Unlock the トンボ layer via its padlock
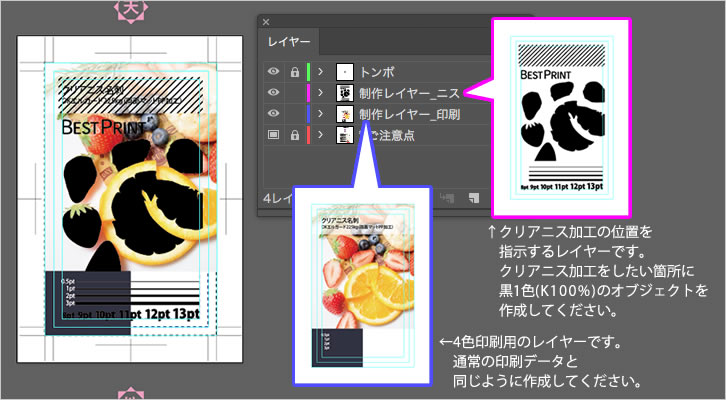726x400 pixels. (x=294, y=72)
